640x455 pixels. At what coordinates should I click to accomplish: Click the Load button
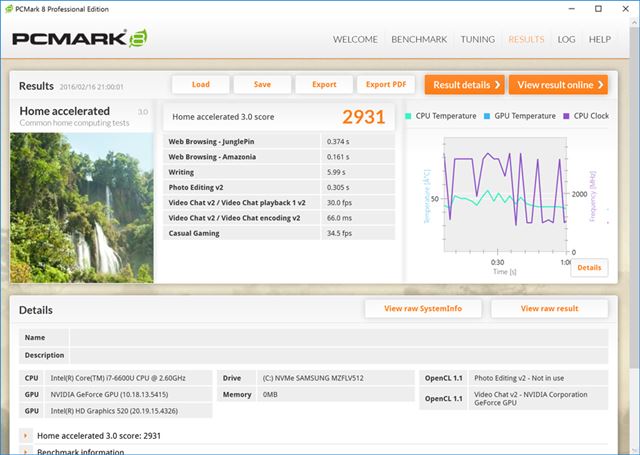(200, 84)
